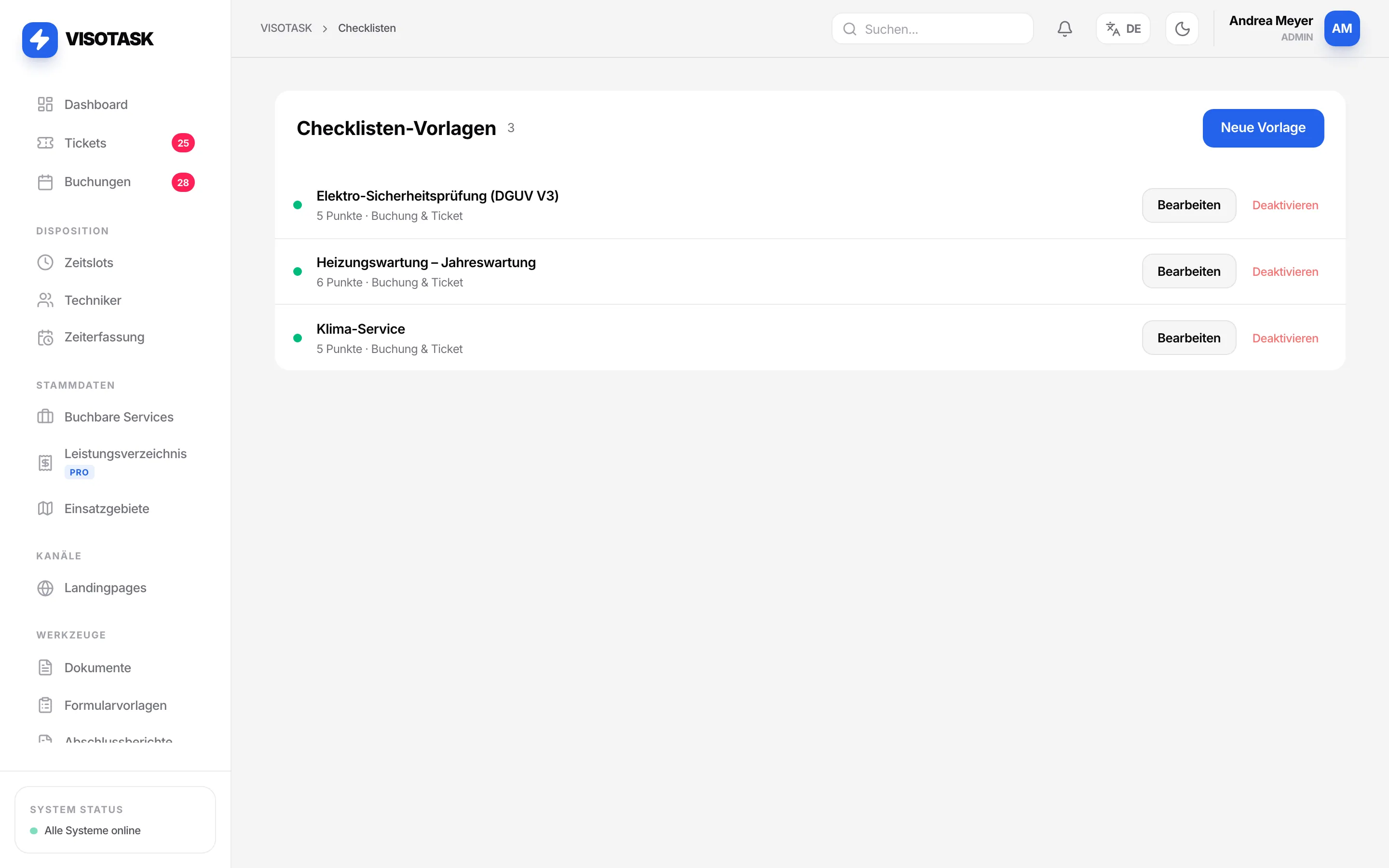Focus the Suchen search field
The height and width of the screenshot is (868, 1389).
coord(932,29)
